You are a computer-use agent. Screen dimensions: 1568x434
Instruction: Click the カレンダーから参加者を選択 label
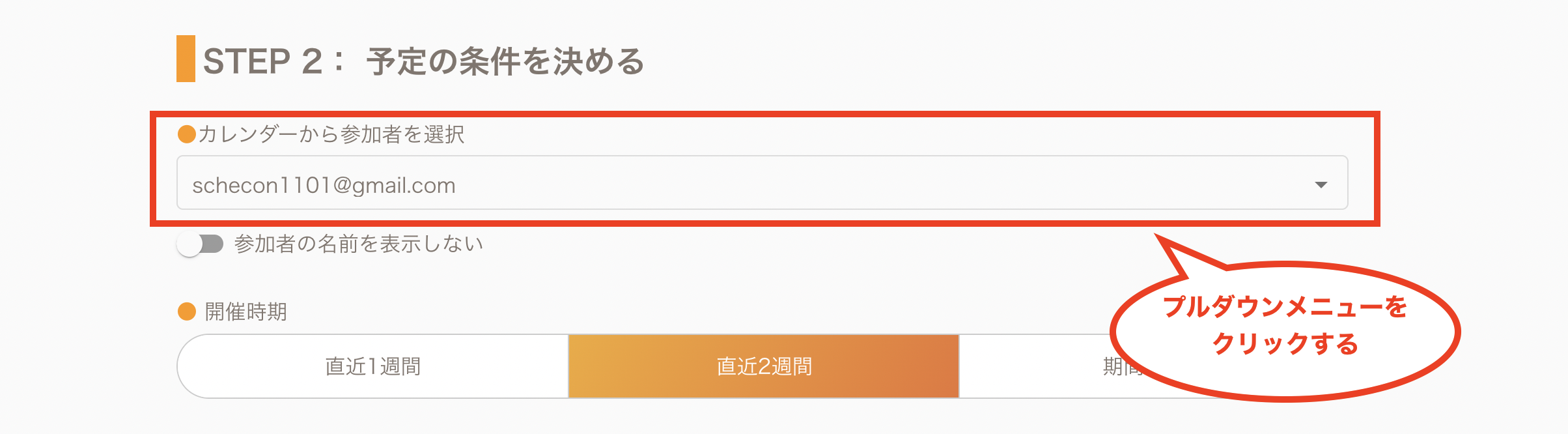point(331,134)
